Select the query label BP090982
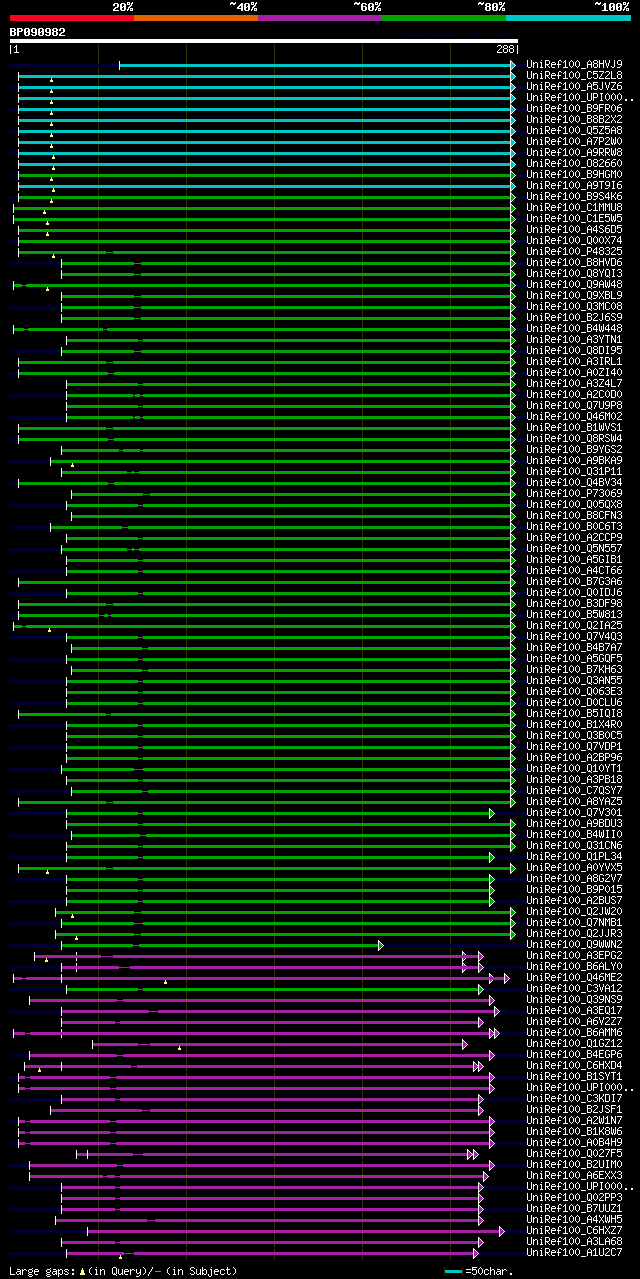This screenshot has width=640, height=1279. click(x=38, y=32)
